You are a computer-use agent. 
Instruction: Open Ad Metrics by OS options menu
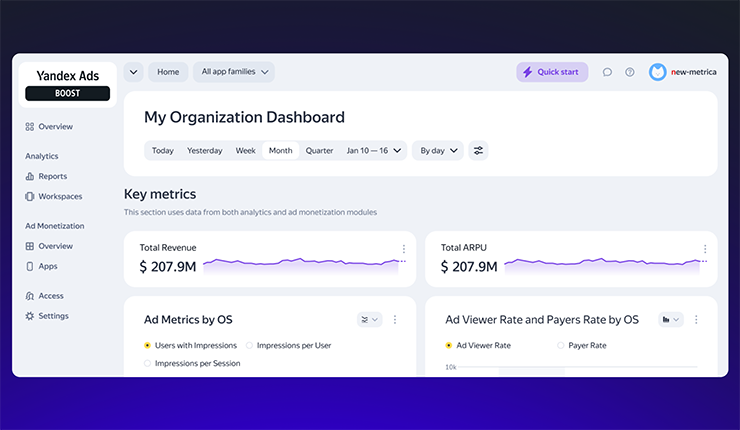click(395, 320)
